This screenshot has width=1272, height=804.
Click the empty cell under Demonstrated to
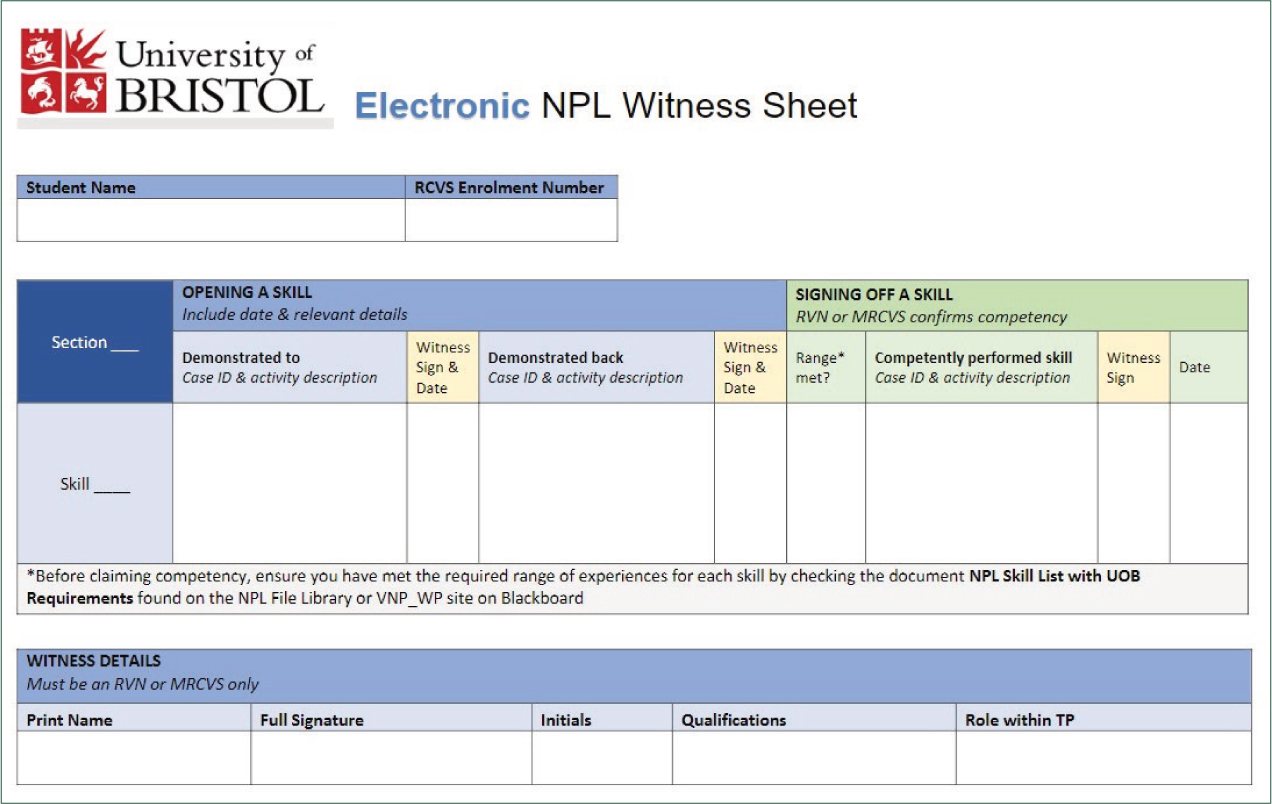click(x=290, y=484)
